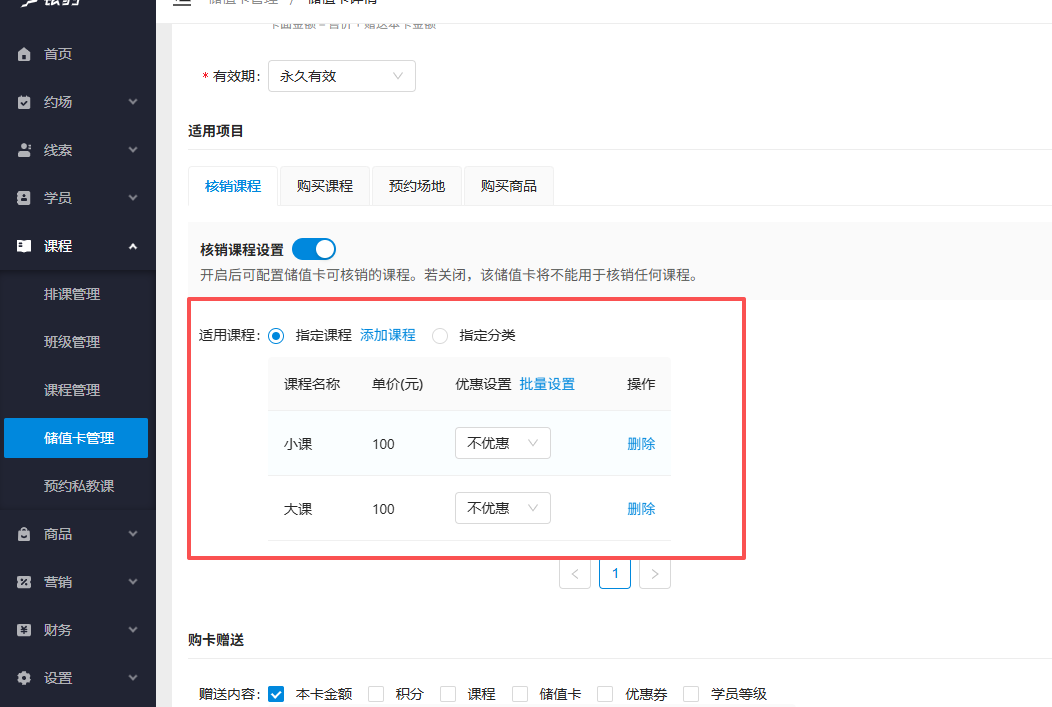
Task: Click the 添加课程 link
Action: tap(388, 336)
